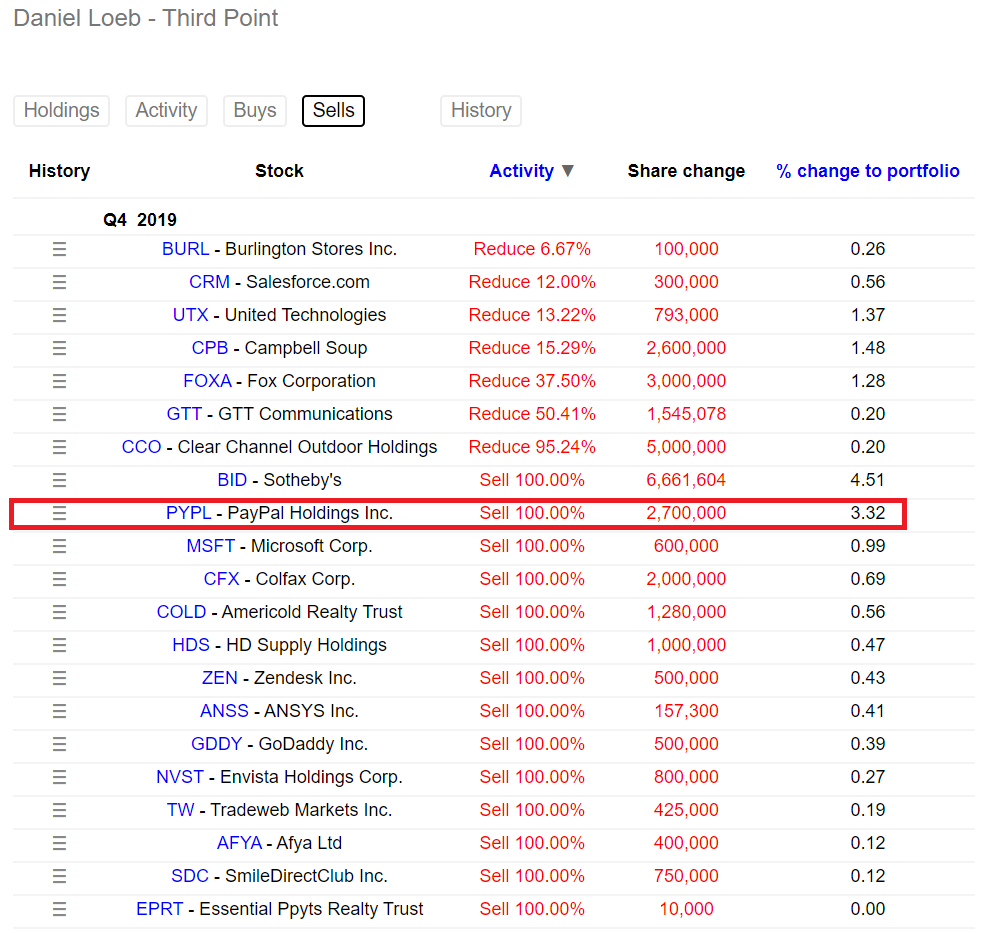The width and height of the screenshot is (989, 933).
Task: Open the UTX ticker link
Action: [190, 315]
